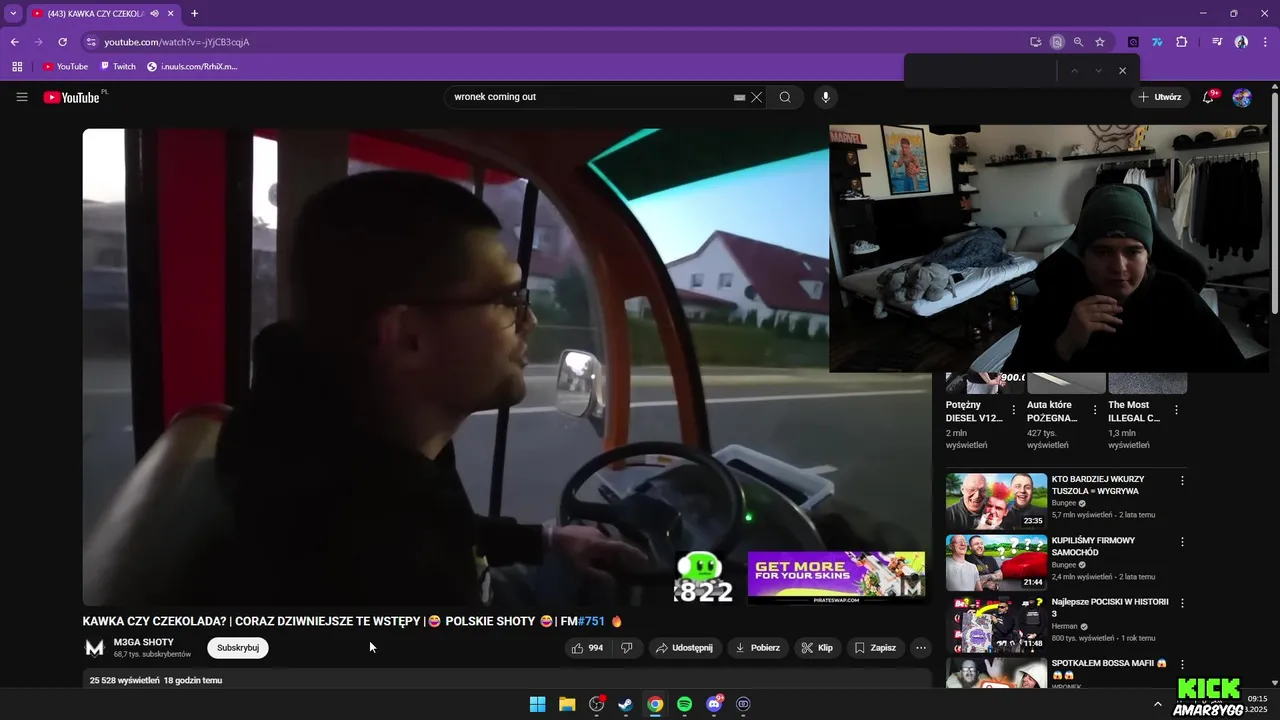Open The Most ILLEGAL C... video title
This screenshot has width=1280, height=720.
[x=1134, y=411]
